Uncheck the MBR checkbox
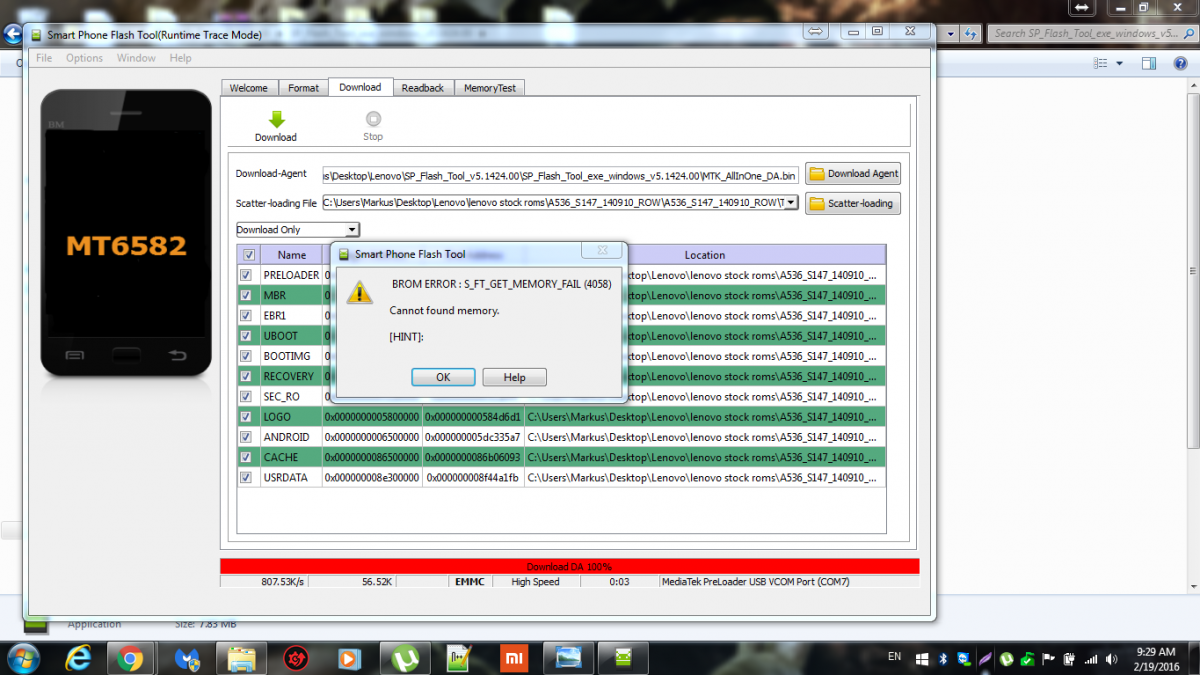Screen dimensions: 1200x675 246,295
